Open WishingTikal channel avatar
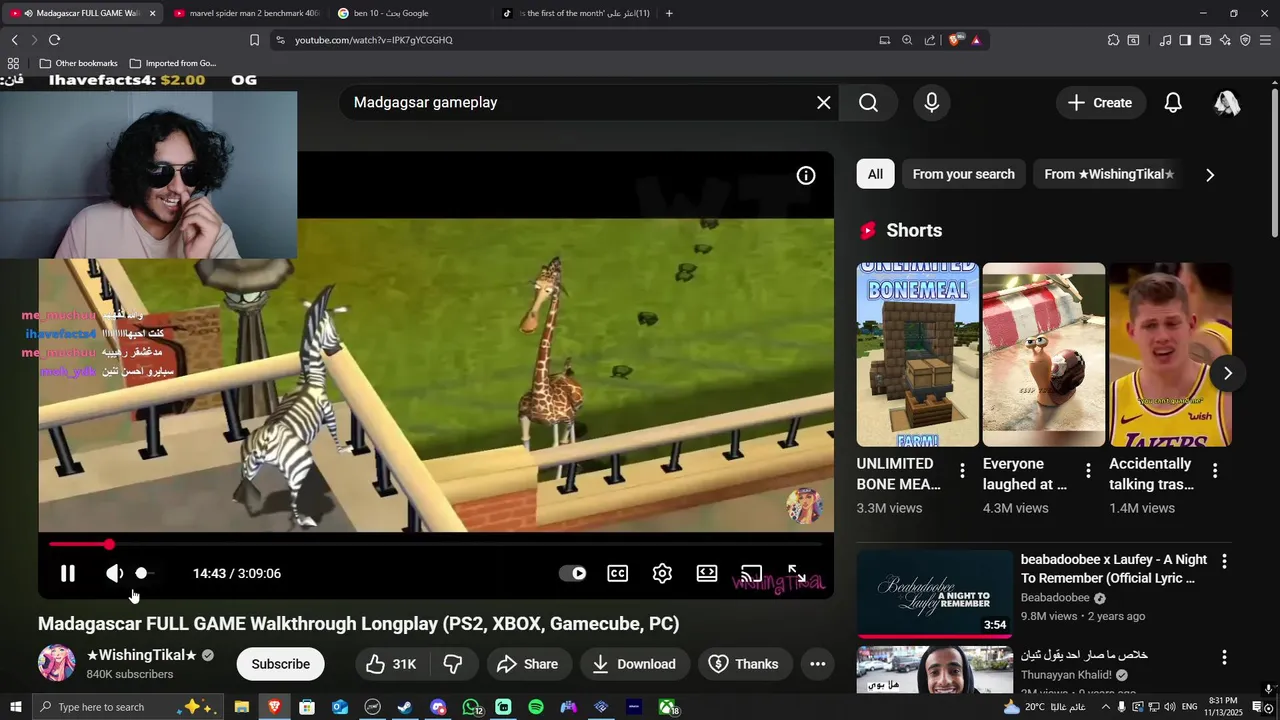This screenshot has height=720, width=1280. (x=56, y=664)
